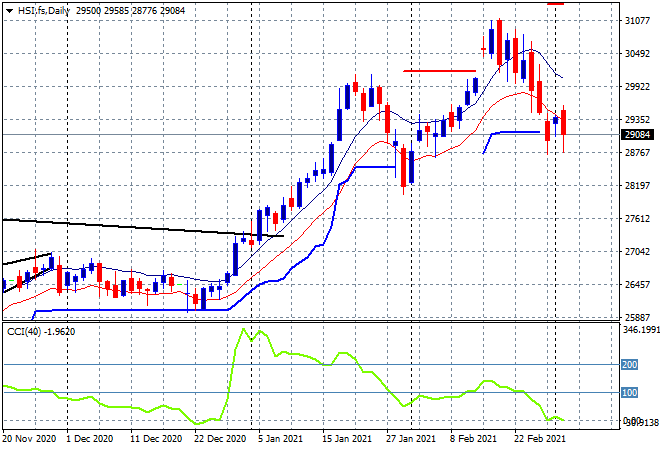Click the 8 Feb 2021 date label
The height and width of the screenshot is (450, 660).
click(x=474, y=439)
